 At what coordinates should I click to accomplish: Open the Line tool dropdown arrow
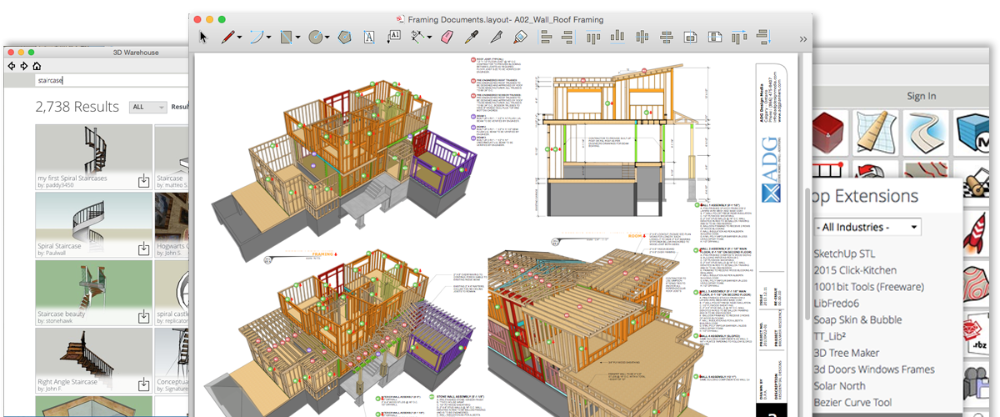coord(241,38)
